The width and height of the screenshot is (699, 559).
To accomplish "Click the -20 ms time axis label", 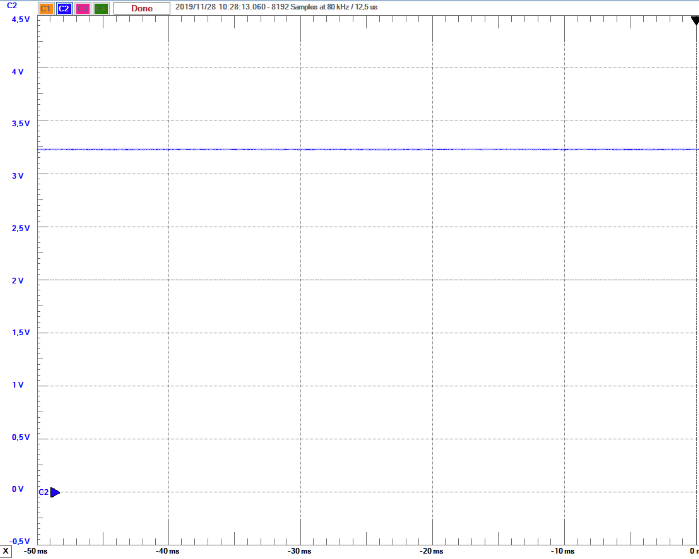I will point(431,551).
